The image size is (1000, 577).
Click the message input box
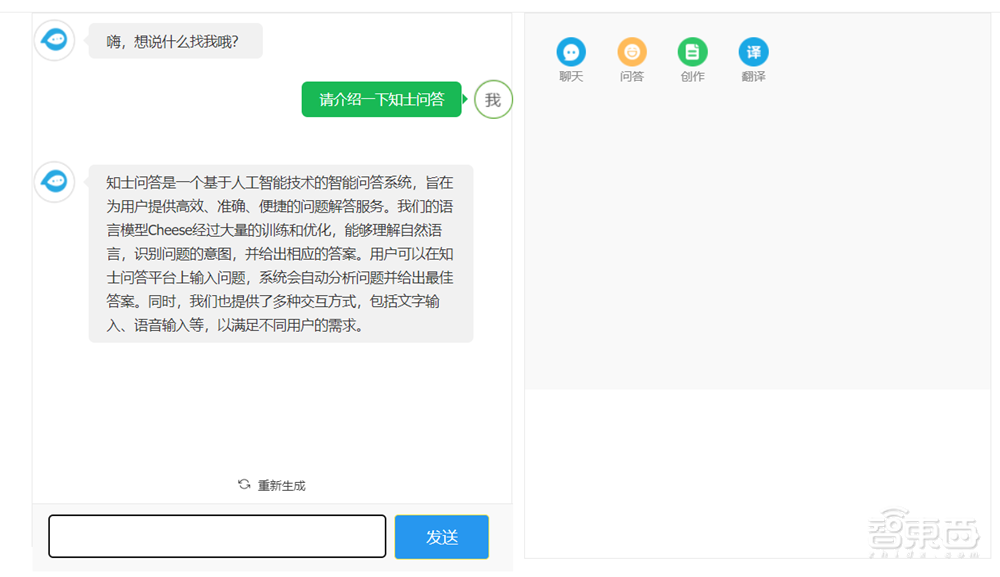(x=216, y=536)
